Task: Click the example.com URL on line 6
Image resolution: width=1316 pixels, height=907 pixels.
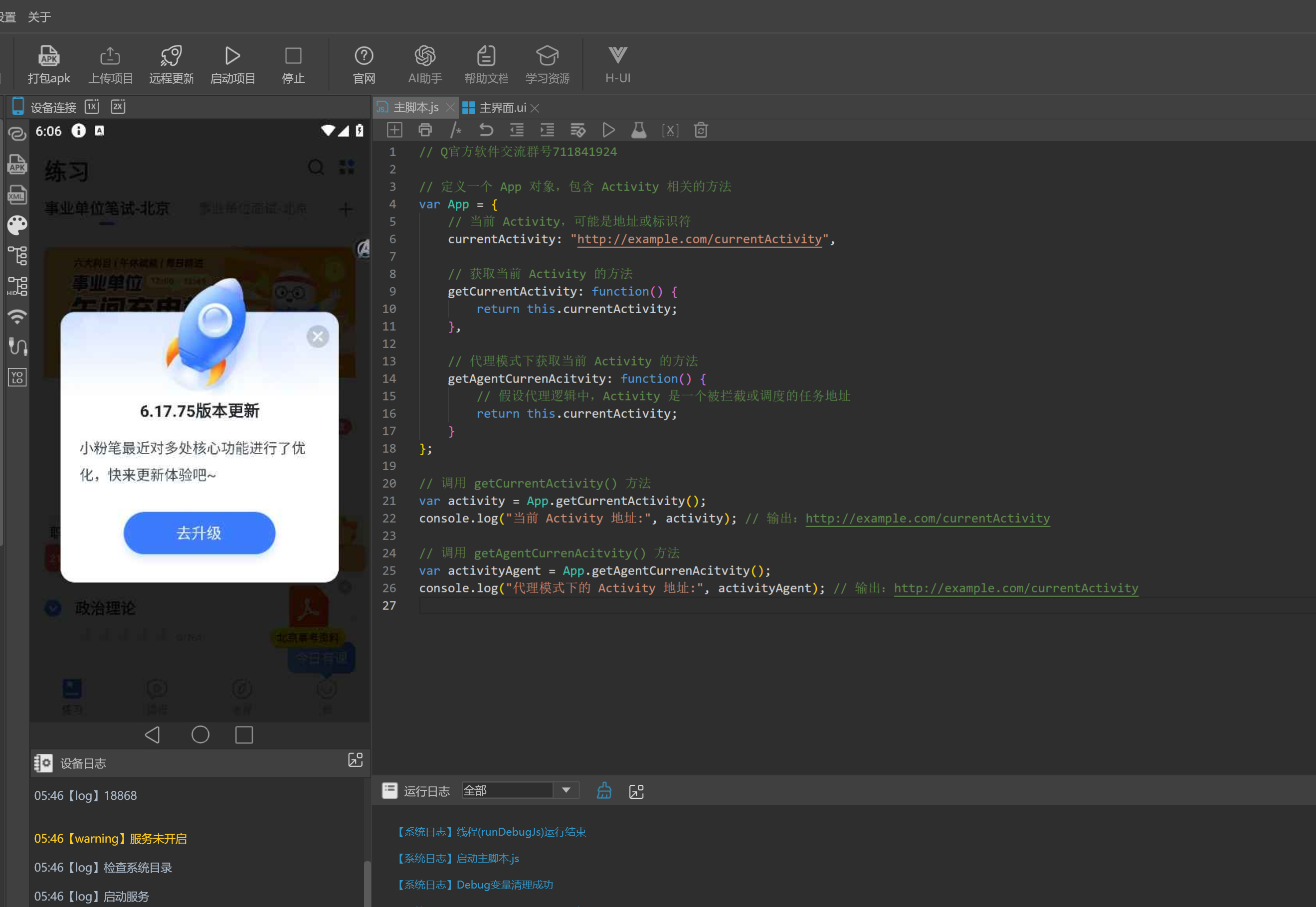Action: point(699,239)
